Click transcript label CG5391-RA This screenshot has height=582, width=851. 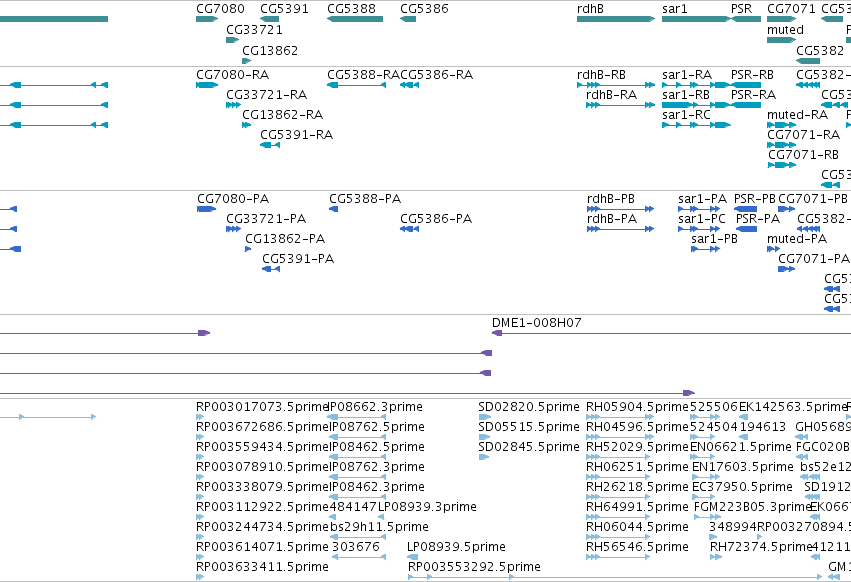pos(296,135)
